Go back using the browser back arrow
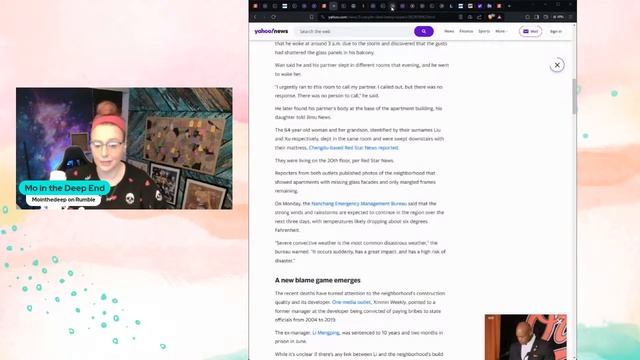The image size is (640, 360). click(255, 17)
